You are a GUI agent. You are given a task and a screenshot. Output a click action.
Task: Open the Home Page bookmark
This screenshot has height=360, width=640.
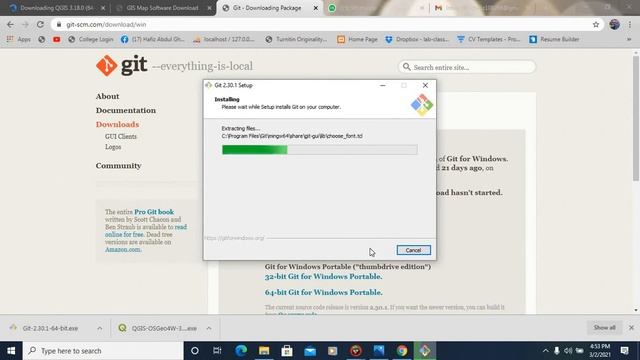pyautogui.click(x=357, y=40)
